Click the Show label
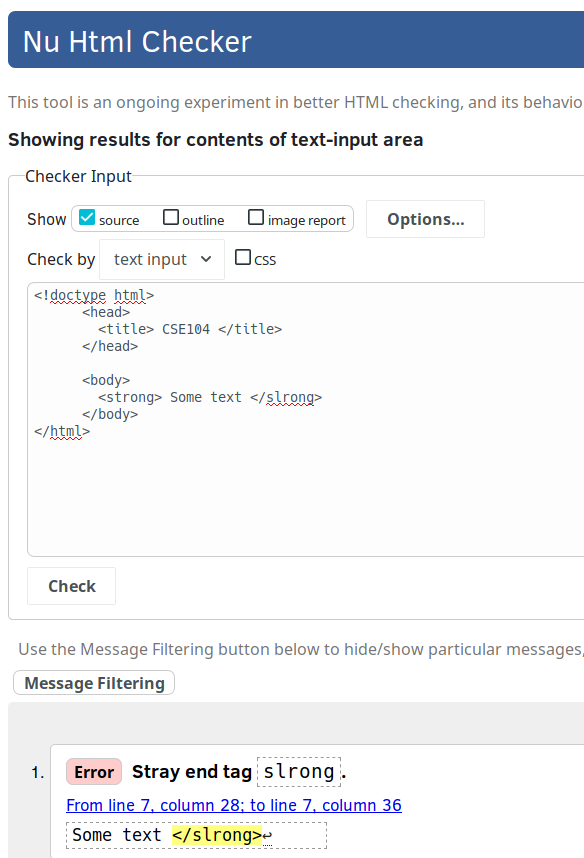The width and height of the screenshot is (584, 858). tap(47, 219)
